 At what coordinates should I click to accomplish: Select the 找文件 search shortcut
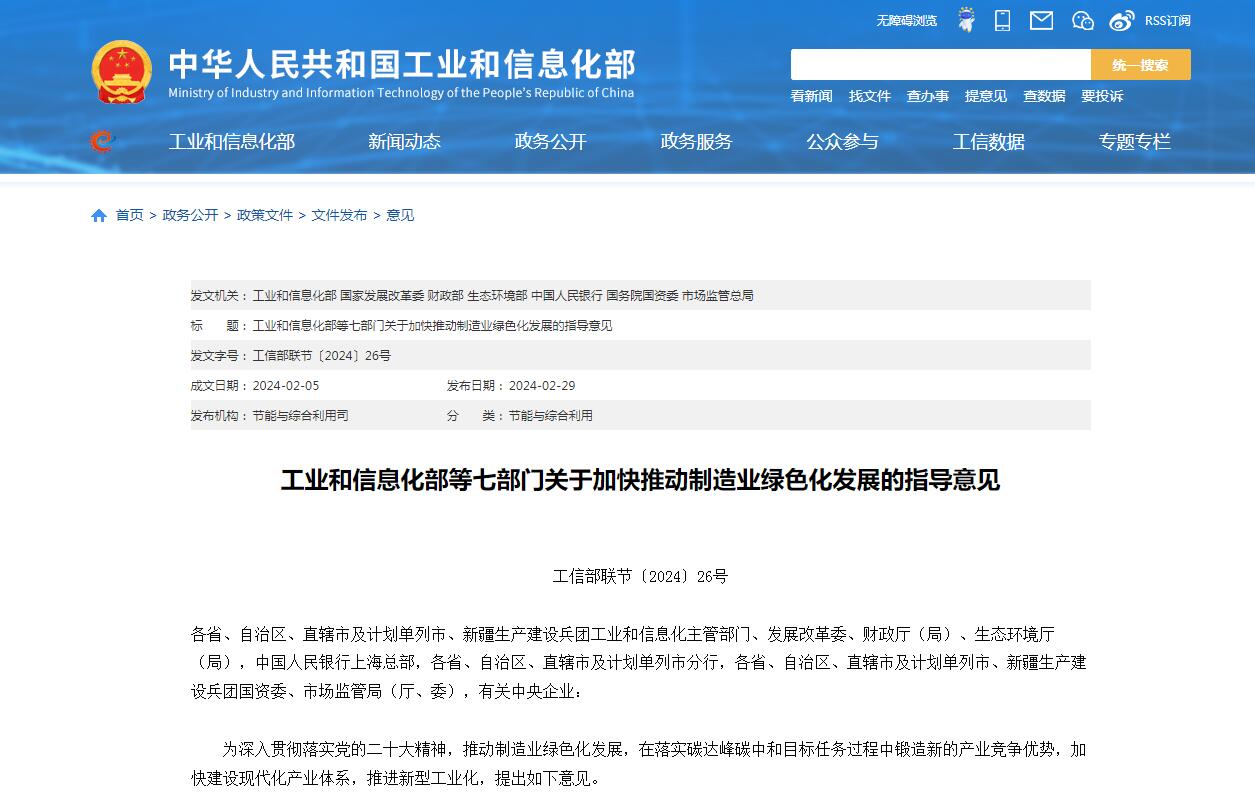click(870, 96)
